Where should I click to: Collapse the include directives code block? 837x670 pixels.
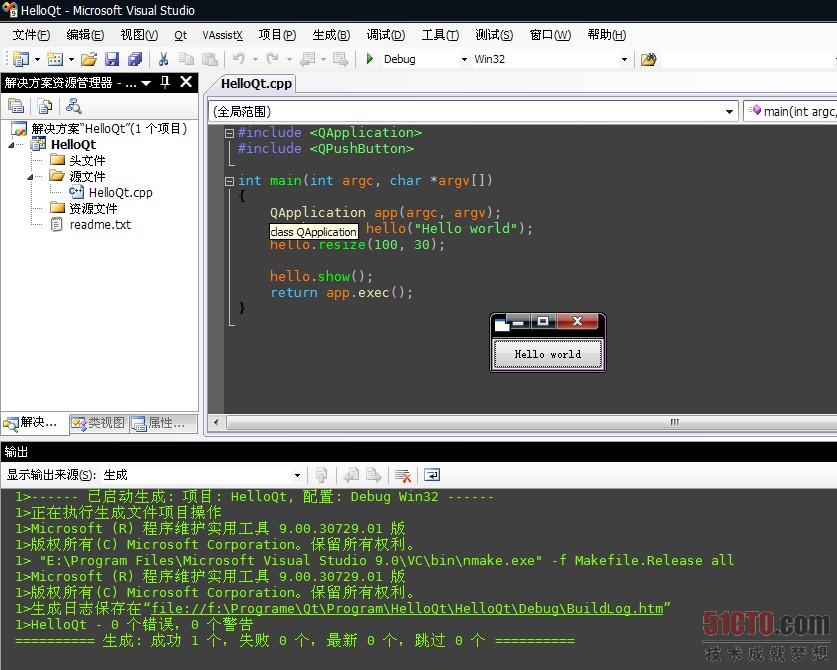(229, 133)
